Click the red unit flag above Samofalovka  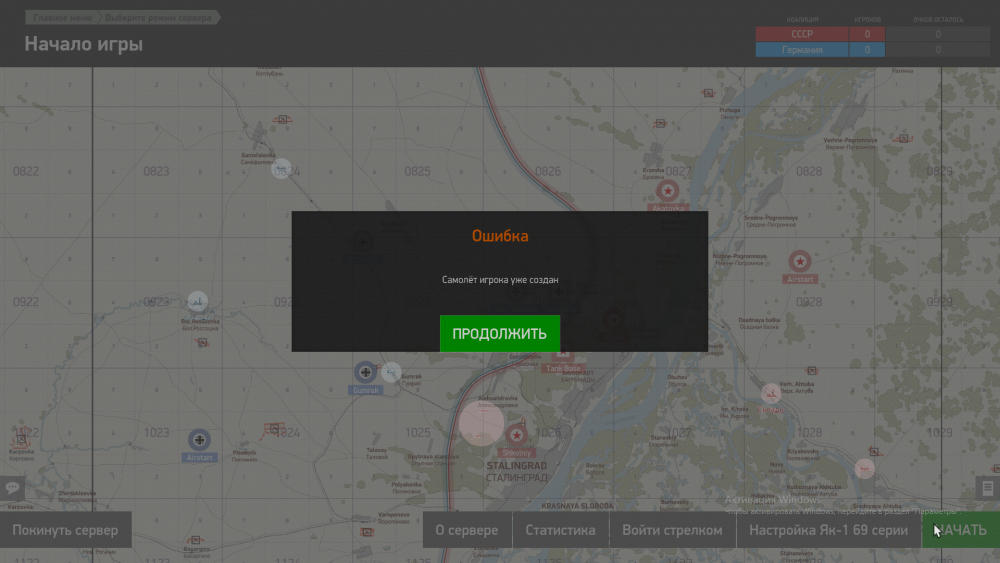point(282,119)
